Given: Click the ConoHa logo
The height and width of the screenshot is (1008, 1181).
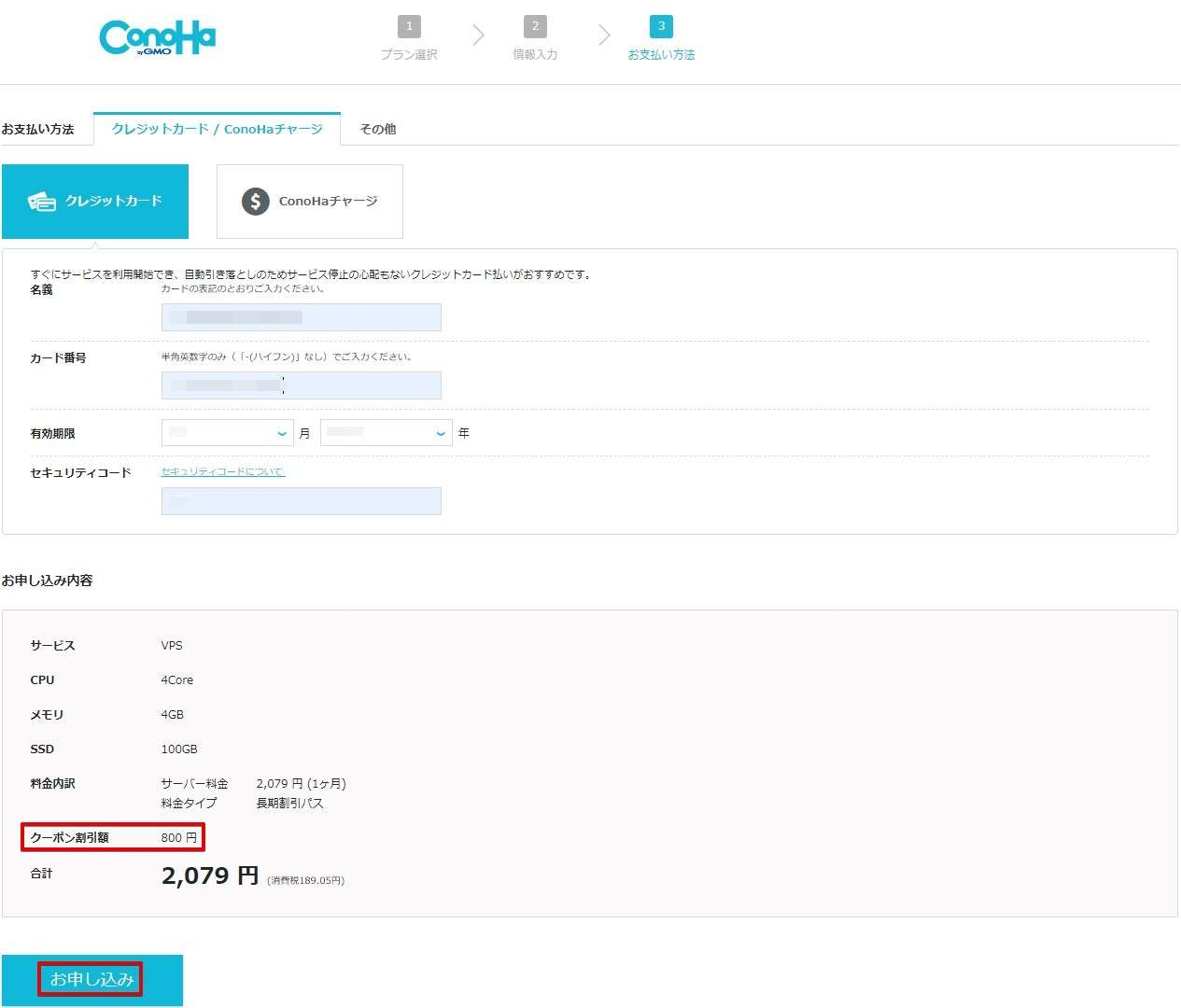Looking at the screenshot, I should (x=157, y=37).
